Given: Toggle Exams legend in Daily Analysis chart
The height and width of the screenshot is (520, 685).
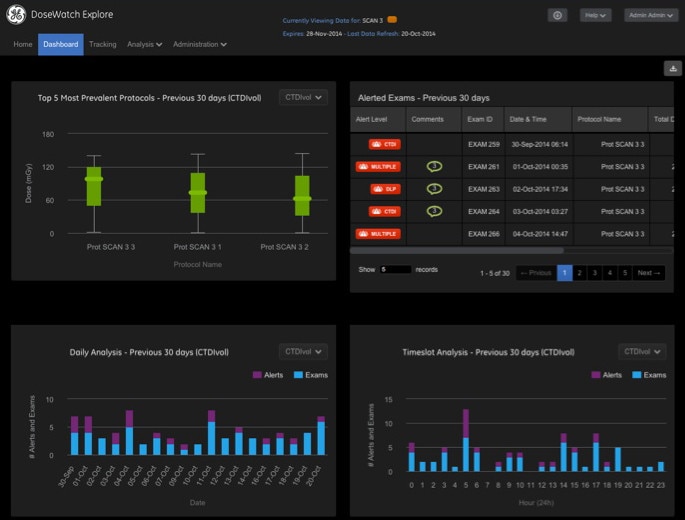Looking at the screenshot, I should tap(311, 375).
